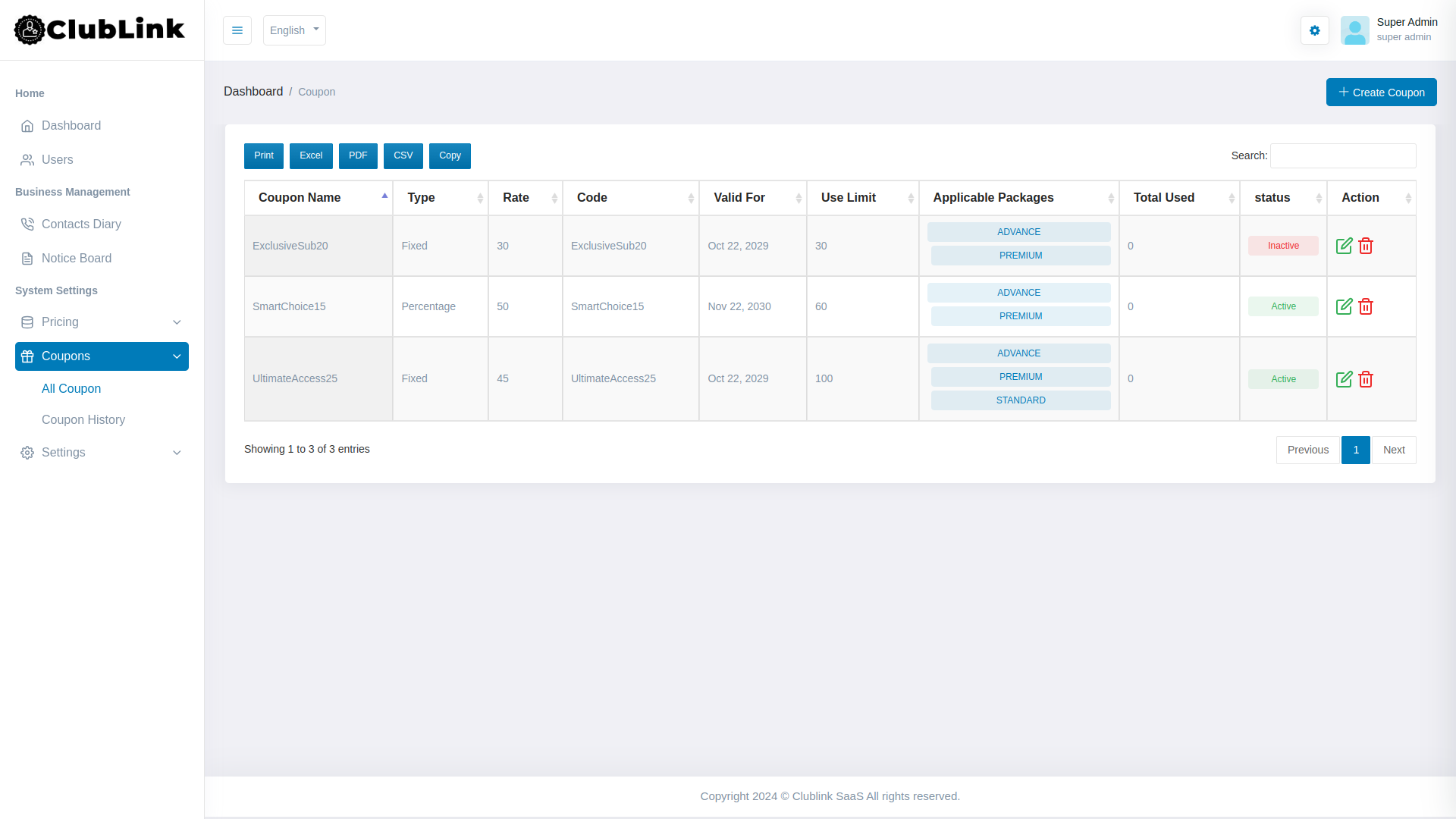1456x819 pixels.
Task: Click the Notice Board document icon
Action: point(27,258)
